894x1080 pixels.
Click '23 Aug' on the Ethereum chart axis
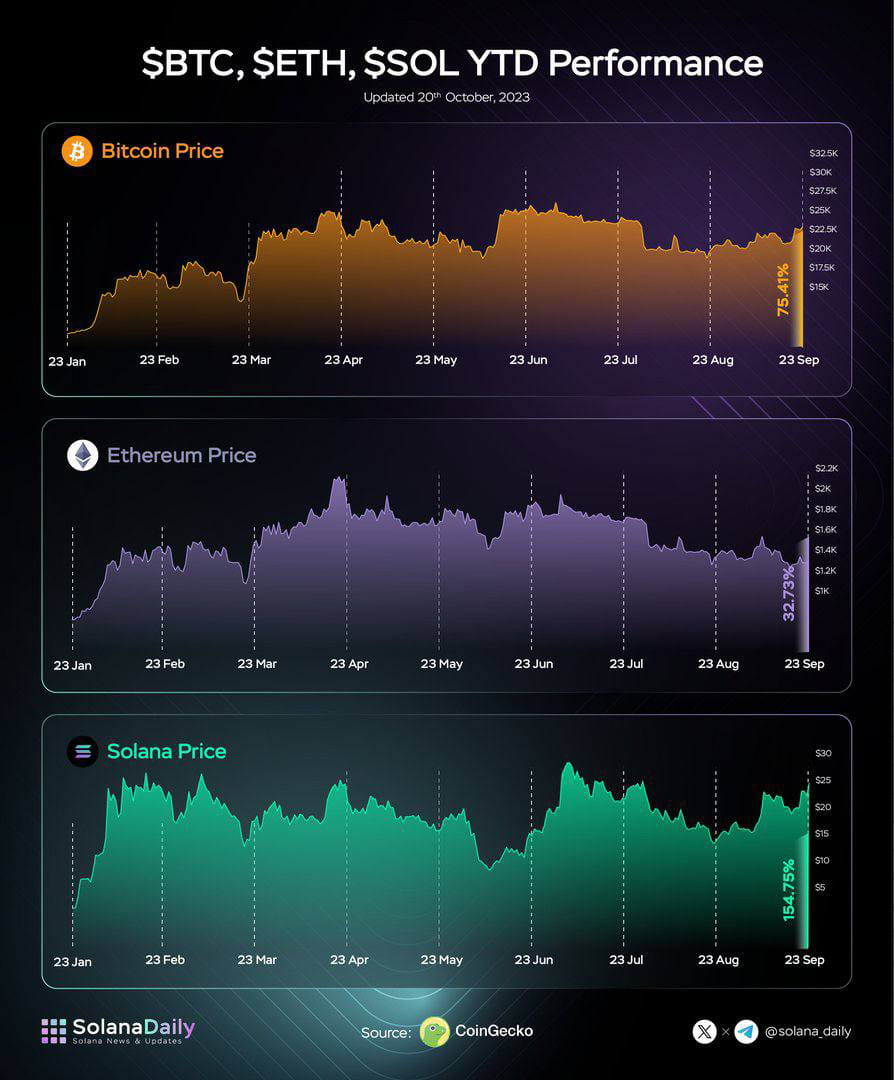tap(718, 663)
